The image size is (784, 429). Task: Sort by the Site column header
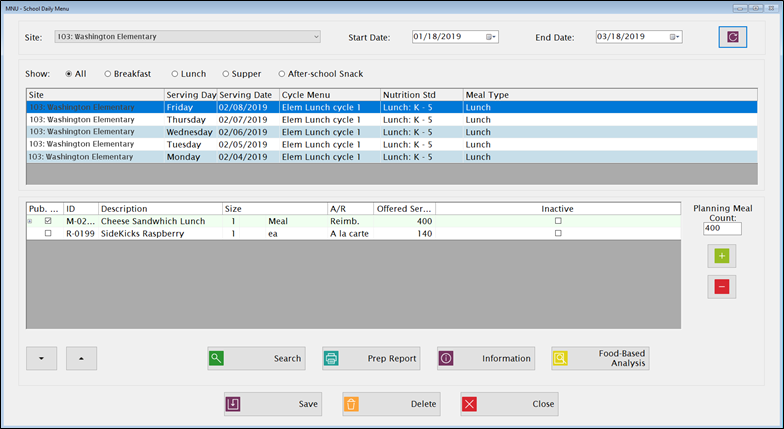pos(96,95)
